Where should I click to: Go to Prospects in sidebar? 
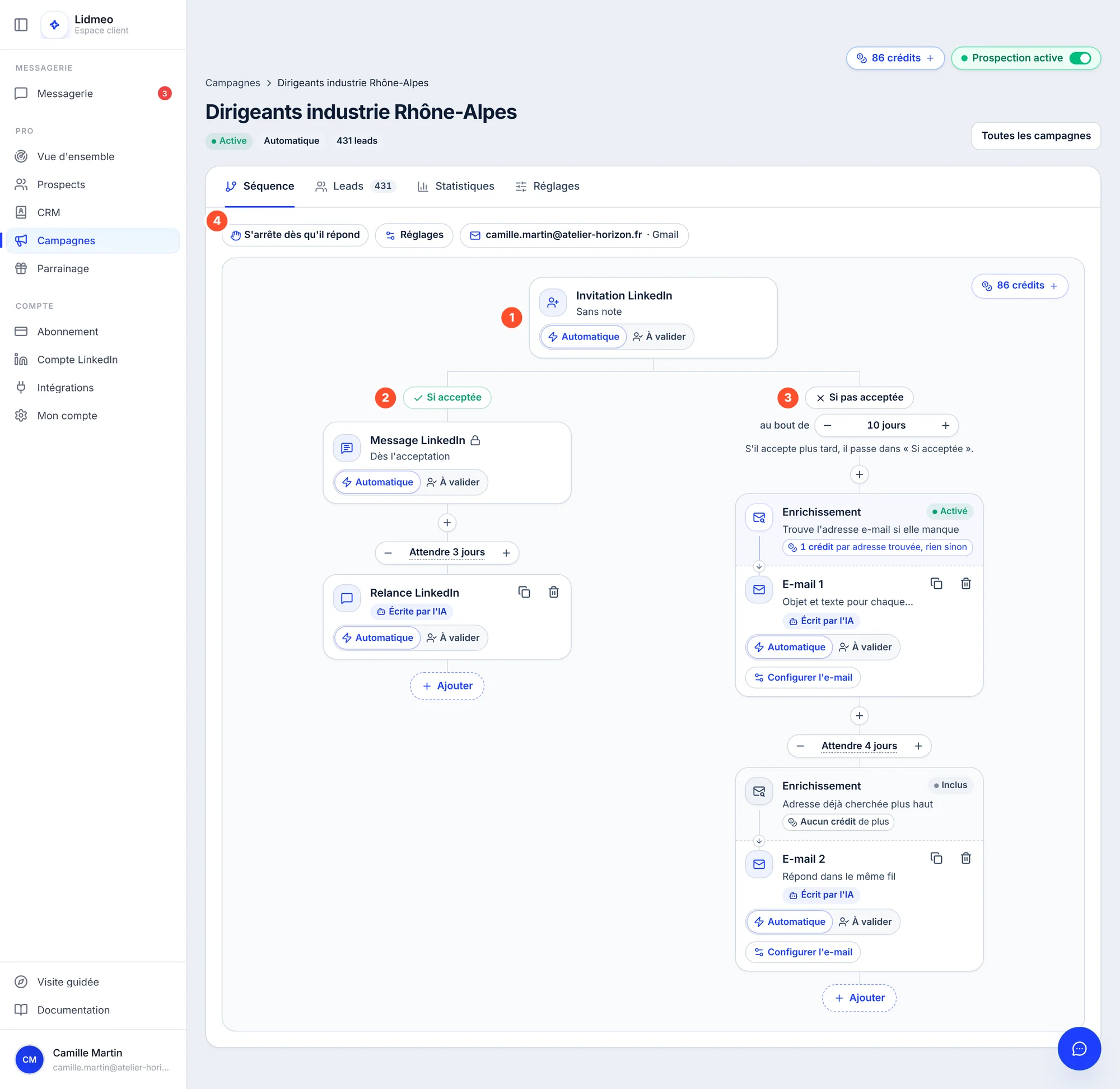pyautogui.click(x=92, y=184)
